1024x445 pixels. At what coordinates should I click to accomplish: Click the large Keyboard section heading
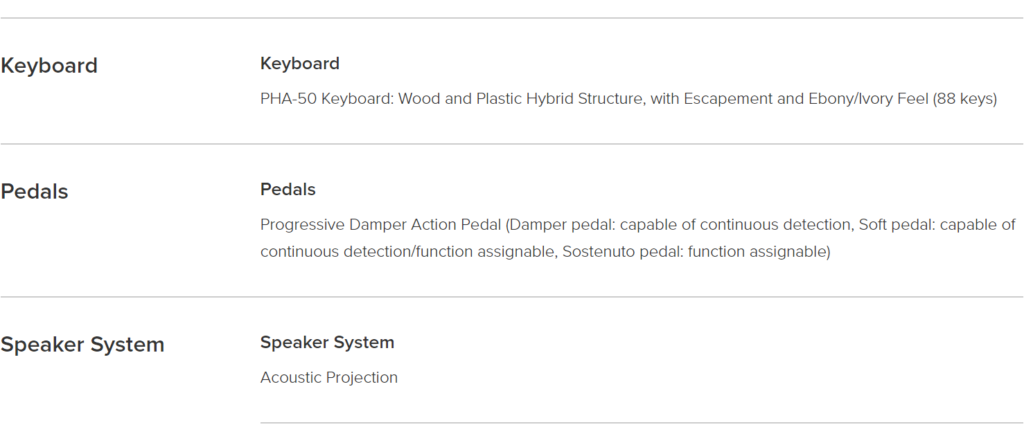coord(49,66)
